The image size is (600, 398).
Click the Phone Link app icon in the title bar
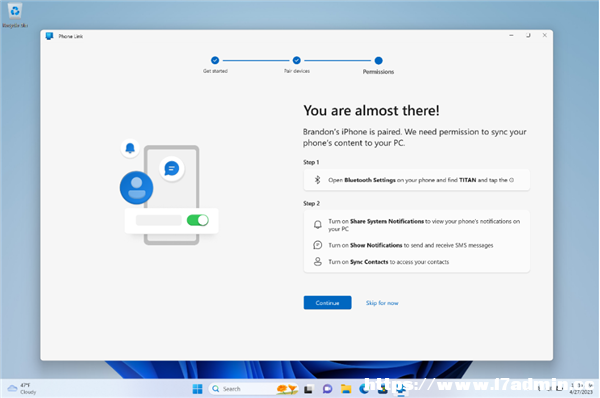pos(49,36)
